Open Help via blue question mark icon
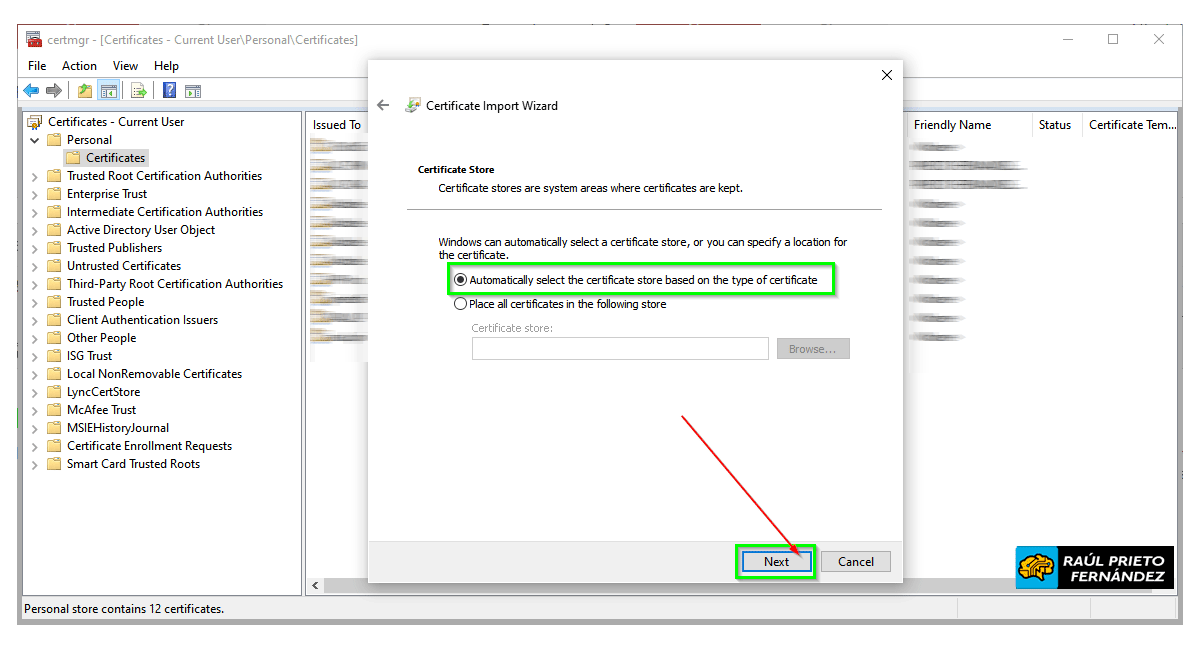The height and width of the screenshot is (650, 1200). point(170,91)
